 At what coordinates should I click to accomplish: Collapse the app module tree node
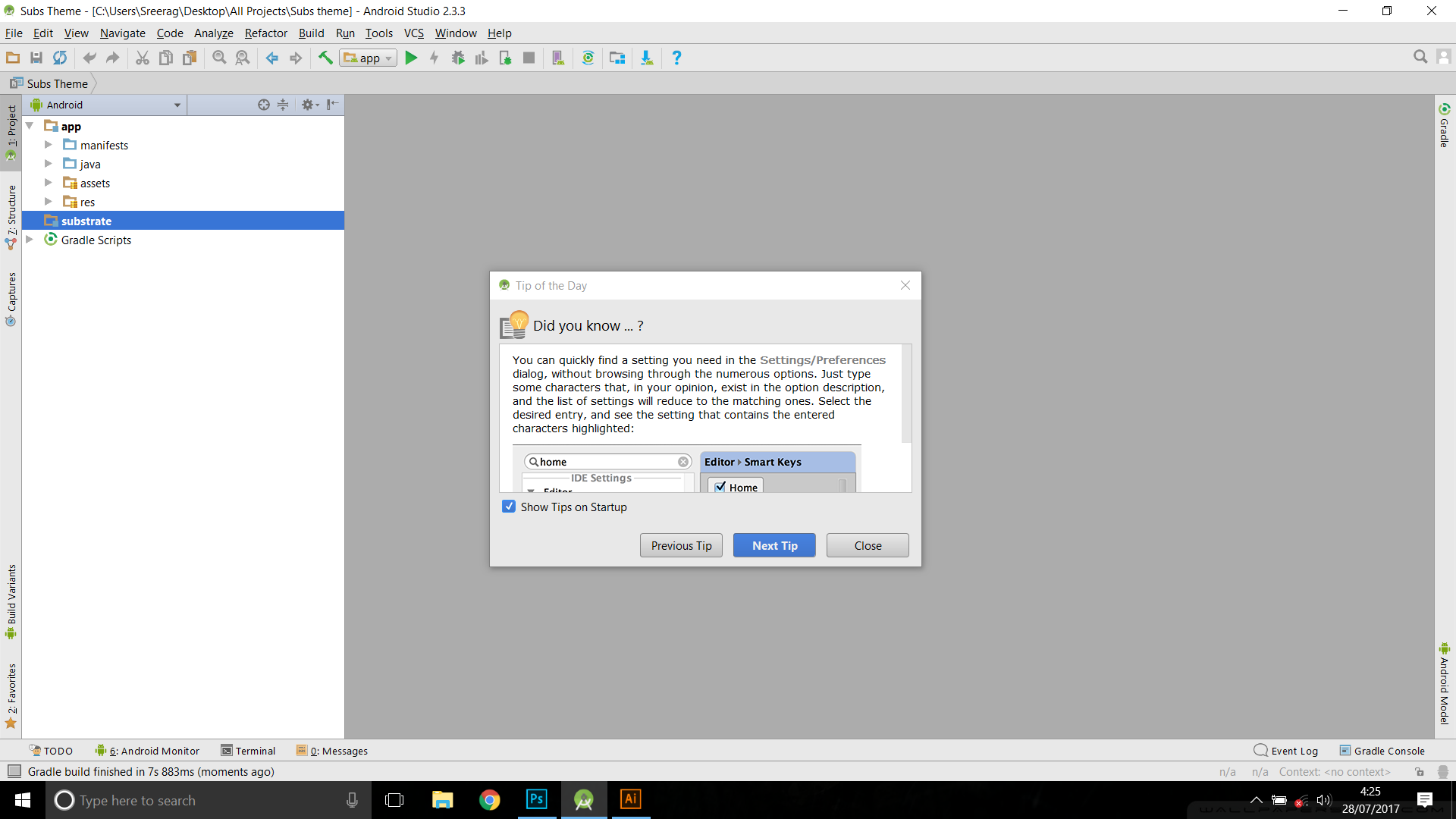click(30, 126)
